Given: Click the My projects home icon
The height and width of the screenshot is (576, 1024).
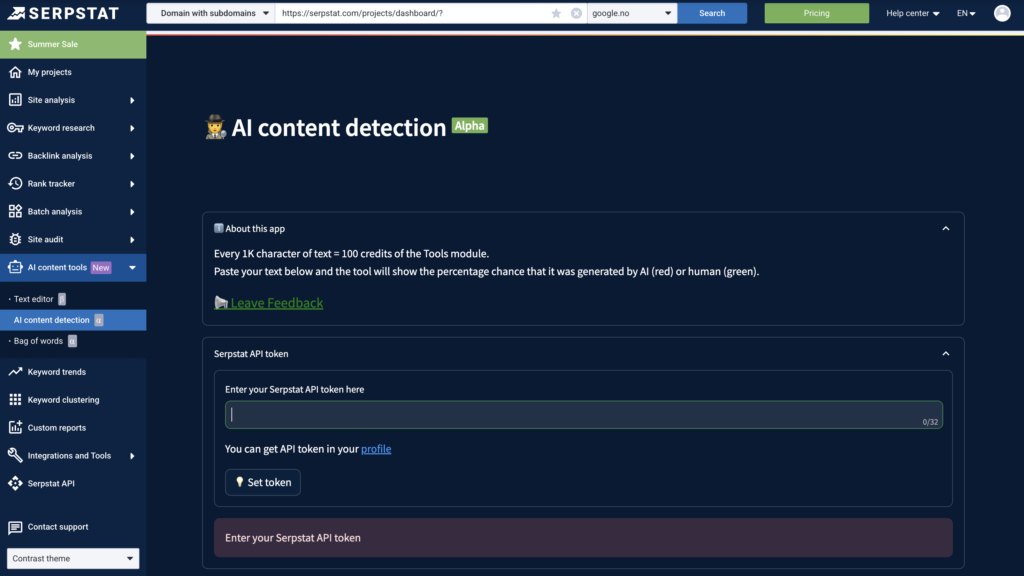Looking at the screenshot, I should (15, 72).
